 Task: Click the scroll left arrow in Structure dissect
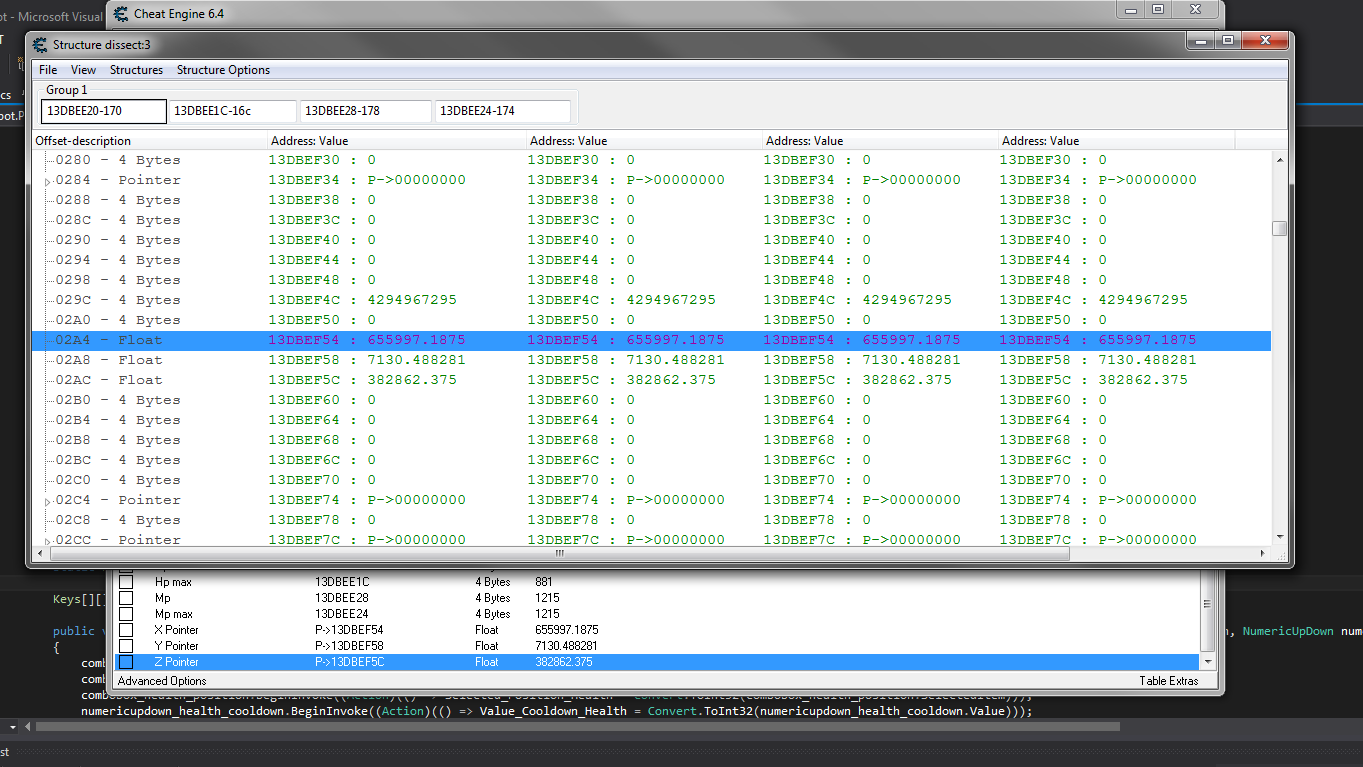(x=41, y=553)
